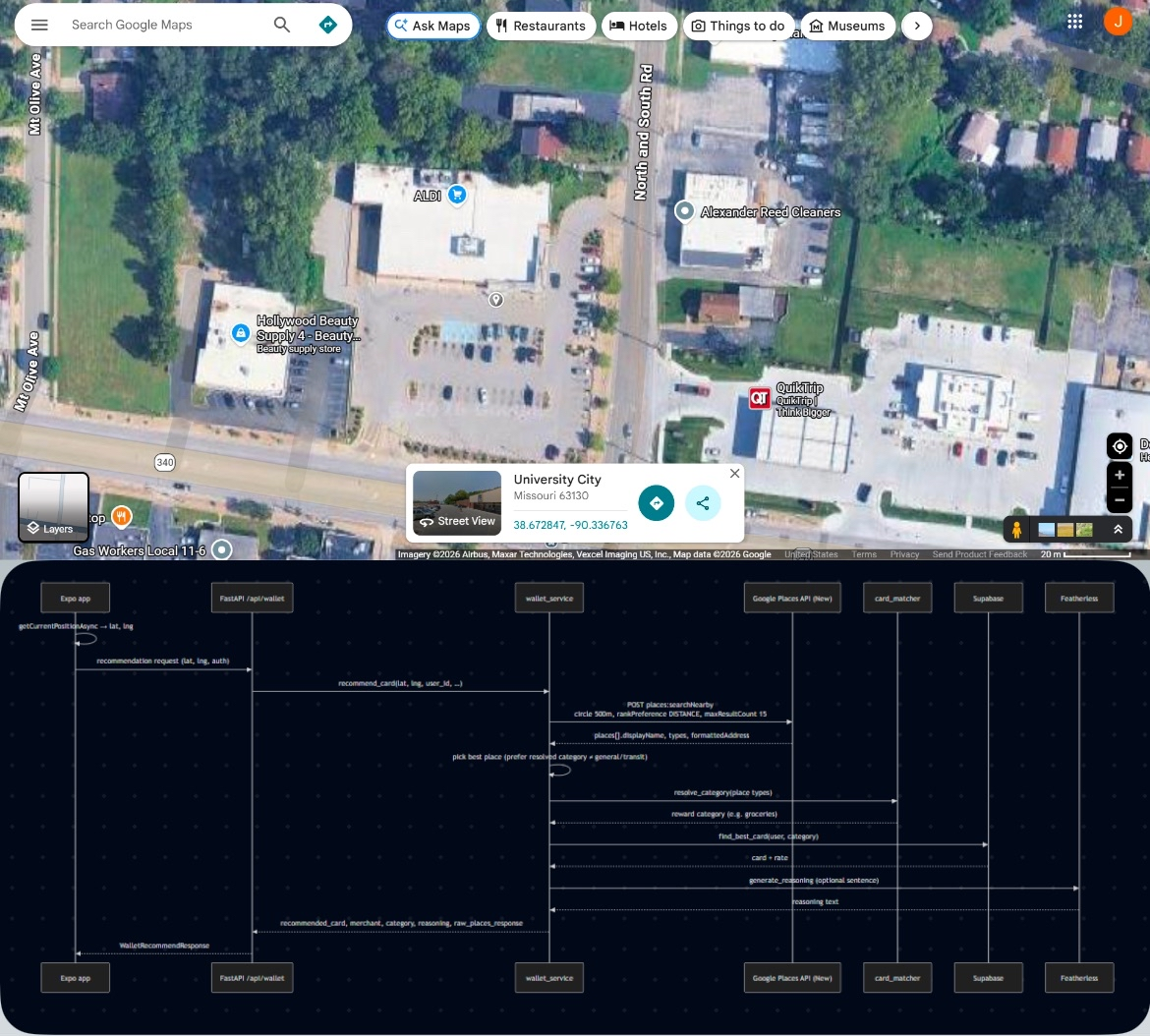Click the Share button in location card
This screenshot has width=1150, height=1036.
(703, 503)
